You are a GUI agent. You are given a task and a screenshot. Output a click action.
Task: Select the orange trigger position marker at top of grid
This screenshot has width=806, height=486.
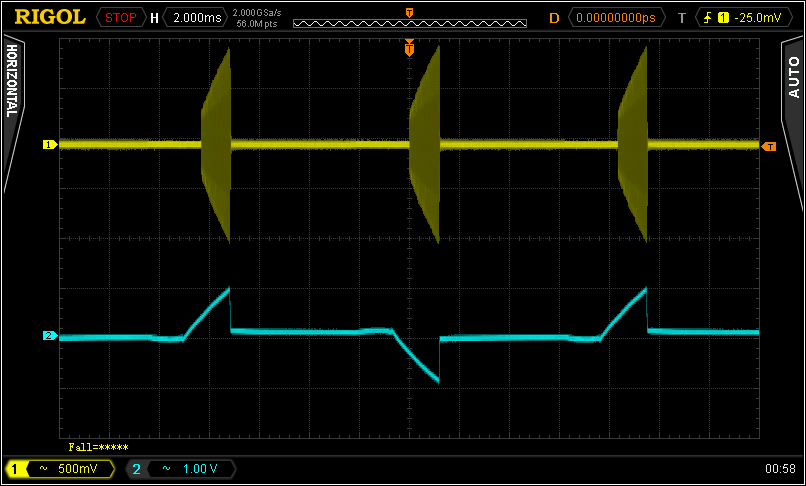click(409, 48)
